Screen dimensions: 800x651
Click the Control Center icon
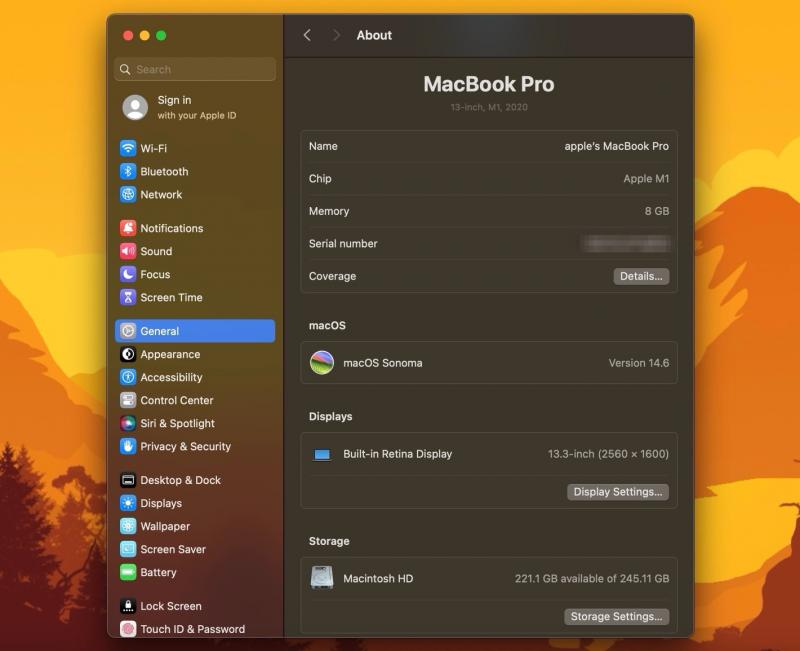[128, 400]
